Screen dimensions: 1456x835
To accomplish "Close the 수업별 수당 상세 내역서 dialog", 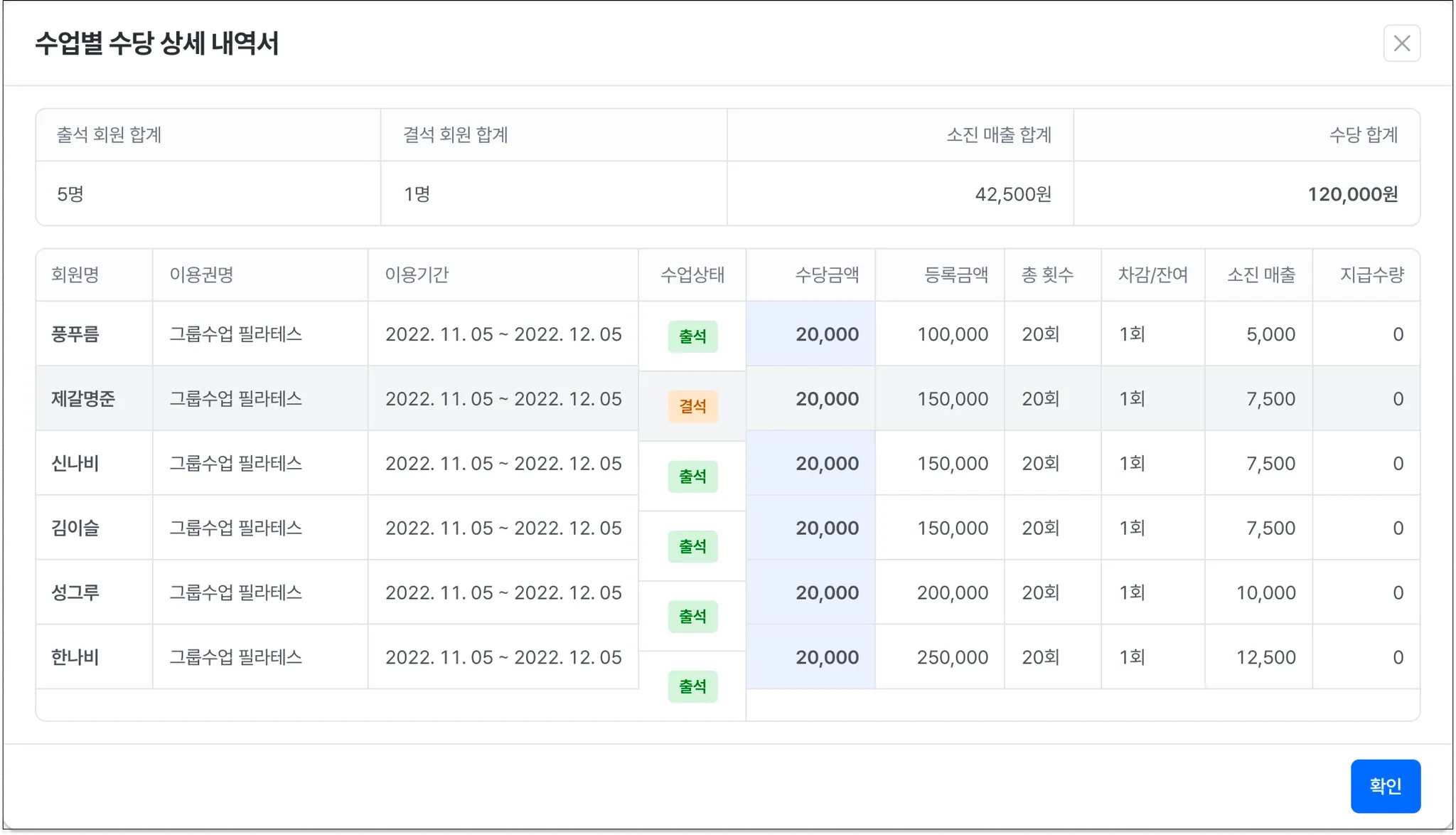I will pos(1401,43).
